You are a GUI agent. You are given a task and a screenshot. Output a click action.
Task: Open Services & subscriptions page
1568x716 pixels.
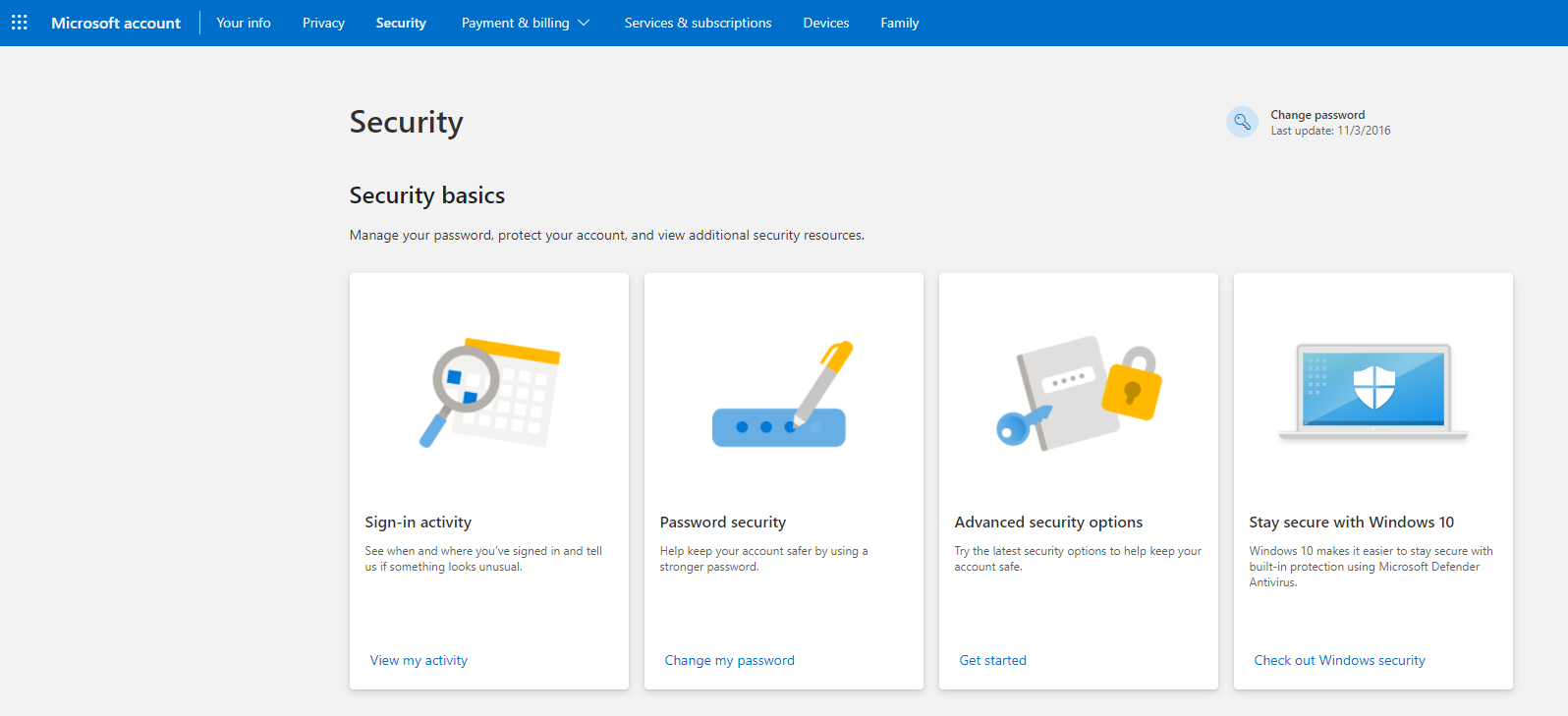(698, 23)
